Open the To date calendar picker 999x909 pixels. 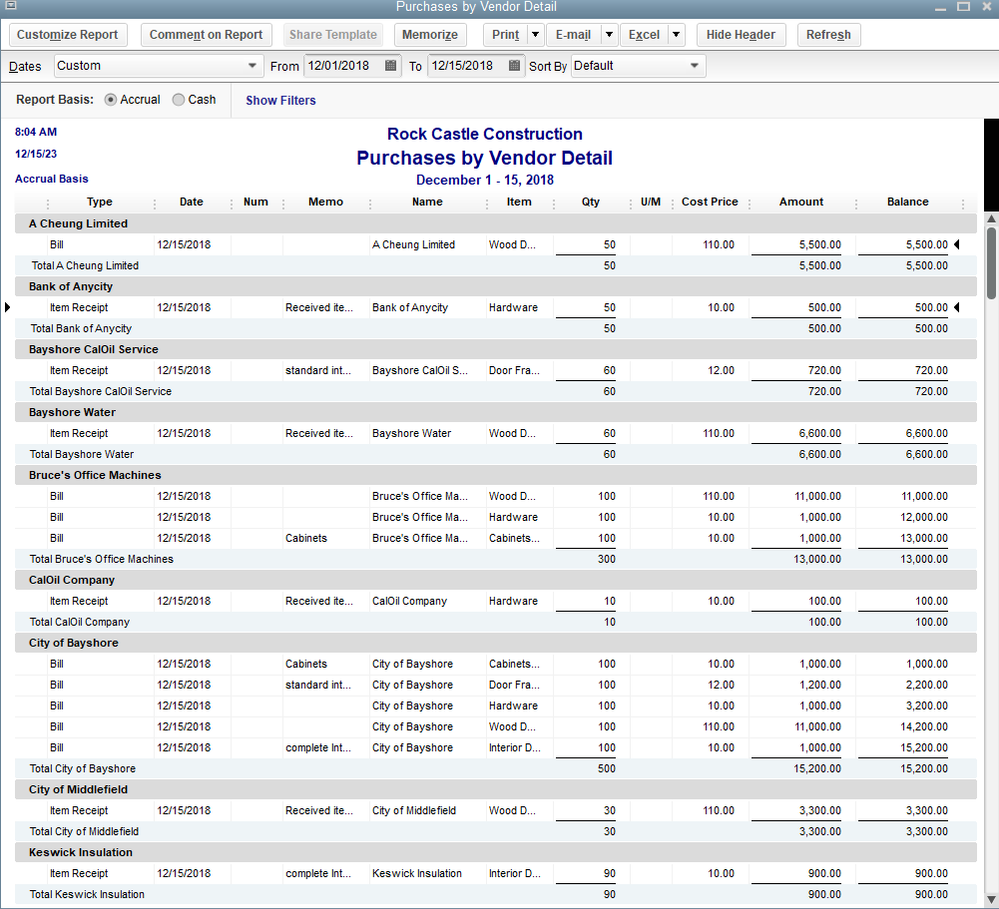(515, 66)
